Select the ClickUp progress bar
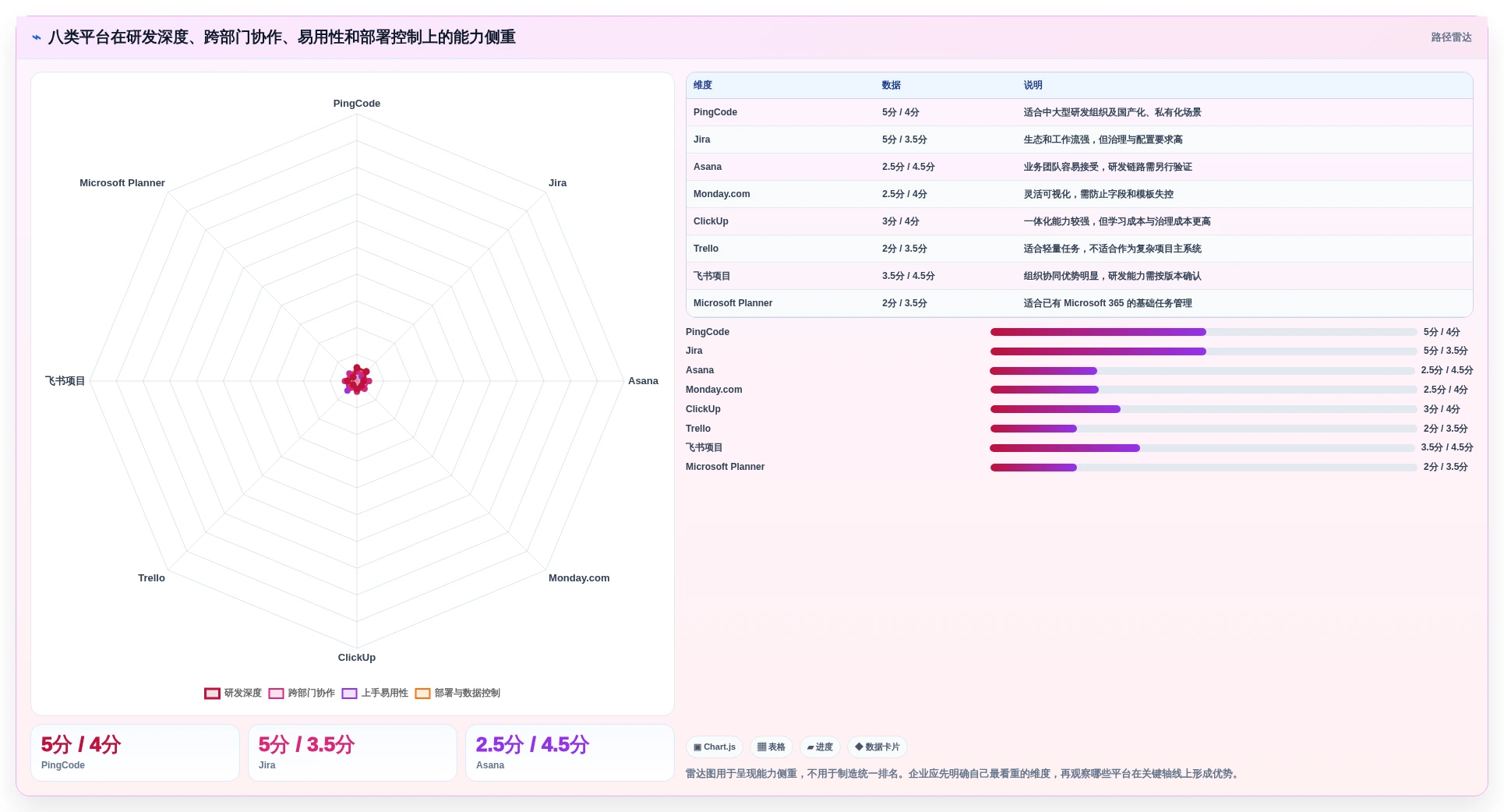 point(1203,409)
